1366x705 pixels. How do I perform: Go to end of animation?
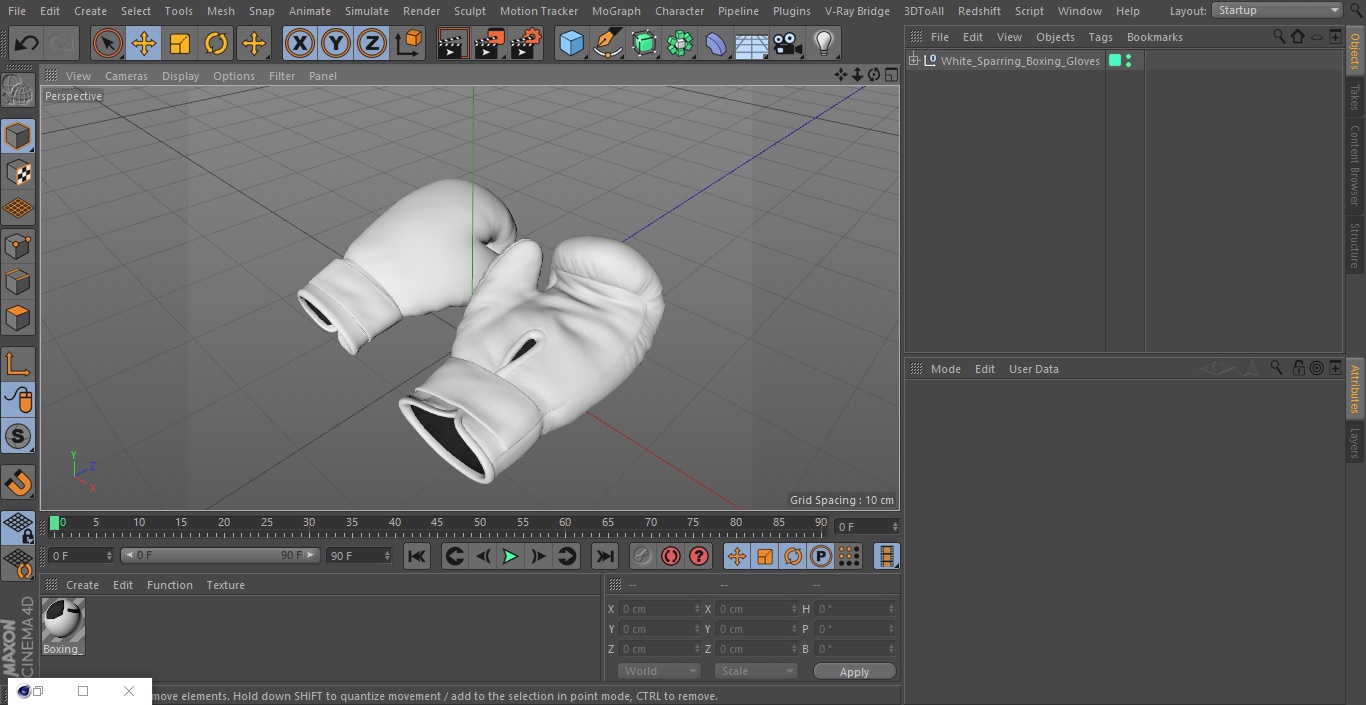(x=605, y=556)
